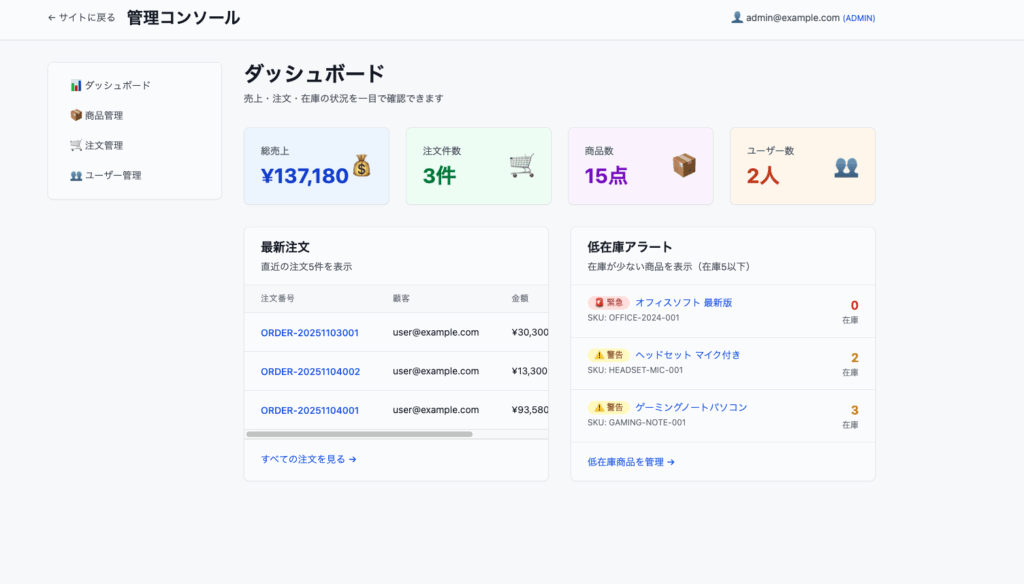Viewport: 1024px width, 584px height.
Task: Click 低在庫商品を管理 link
Action: [x=631, y=462]
